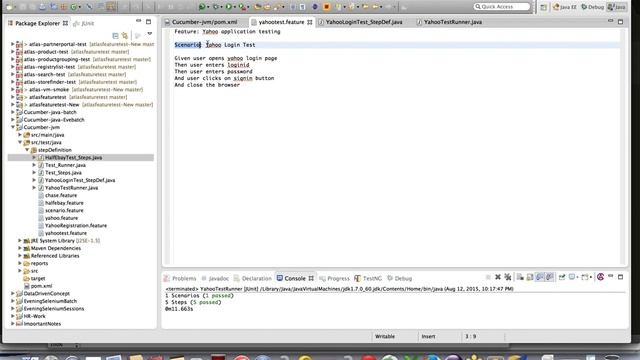Select YahooRegistration.feature file
The height and width of the screenshot is (360, 640).
[76, 225]
